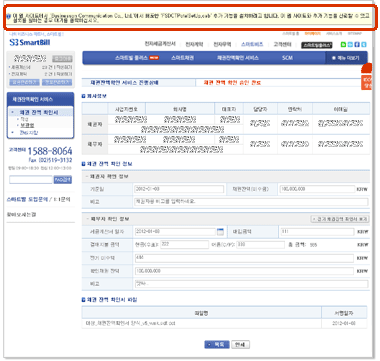Open 스마트비즈 top menu

tap(252, 44)
